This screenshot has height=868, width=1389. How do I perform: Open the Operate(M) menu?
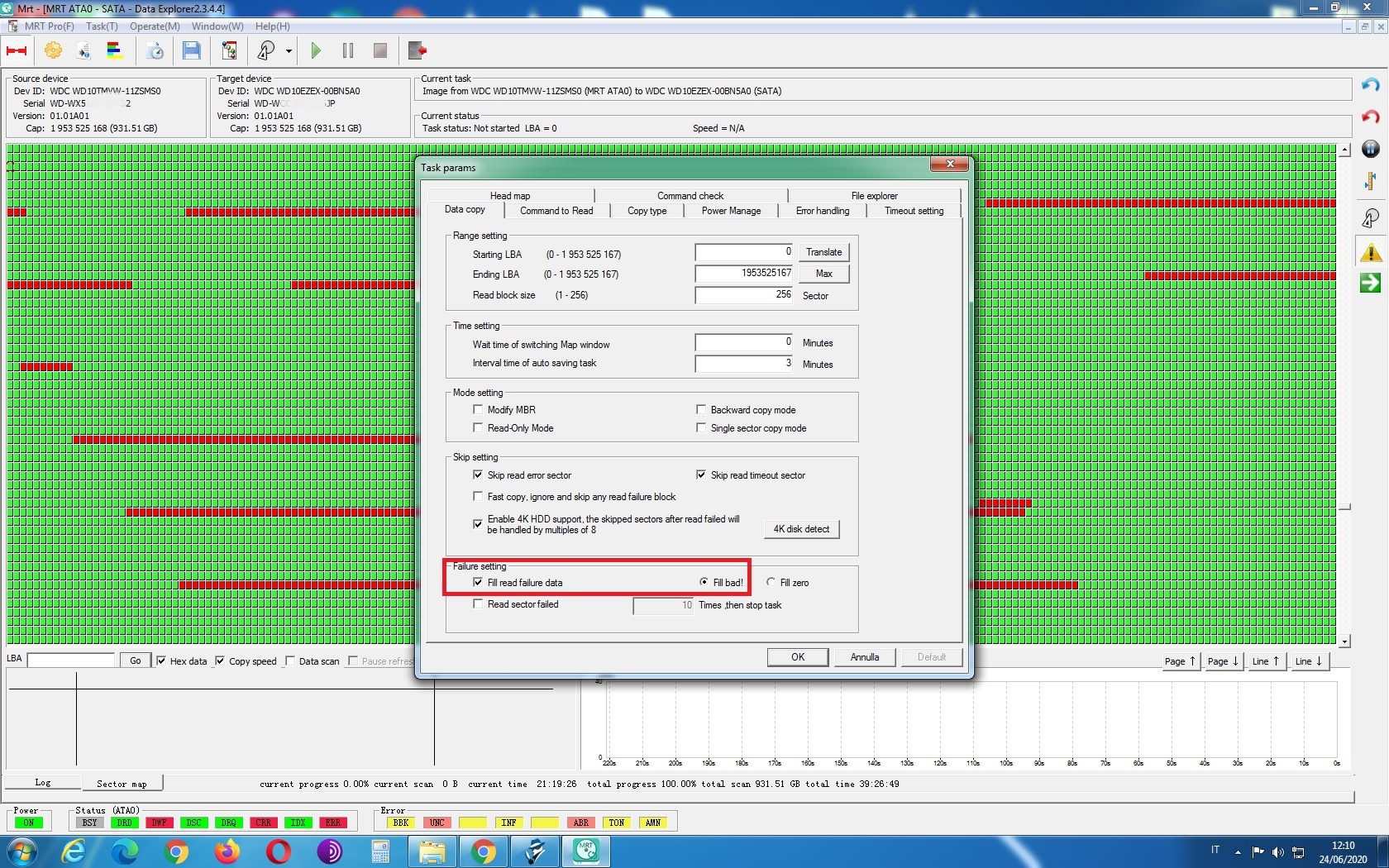[x=155, y=26]
